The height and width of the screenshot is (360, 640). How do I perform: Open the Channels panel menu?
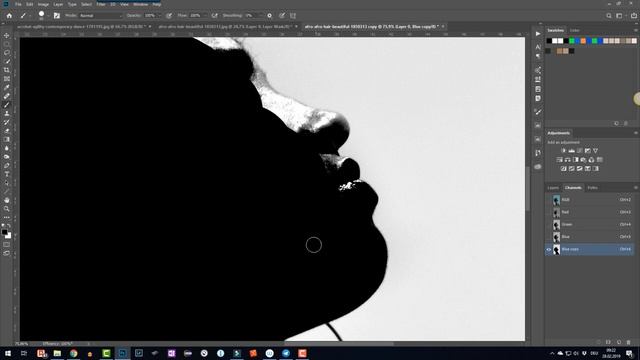[636, 188]
